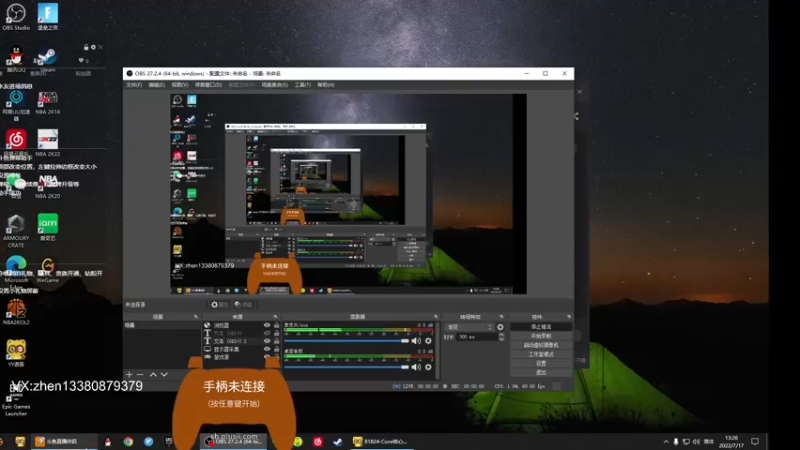800x450 pixels.
Task: Toggle the lock on 文本 (GDI+) source
Action: point(277,333)
